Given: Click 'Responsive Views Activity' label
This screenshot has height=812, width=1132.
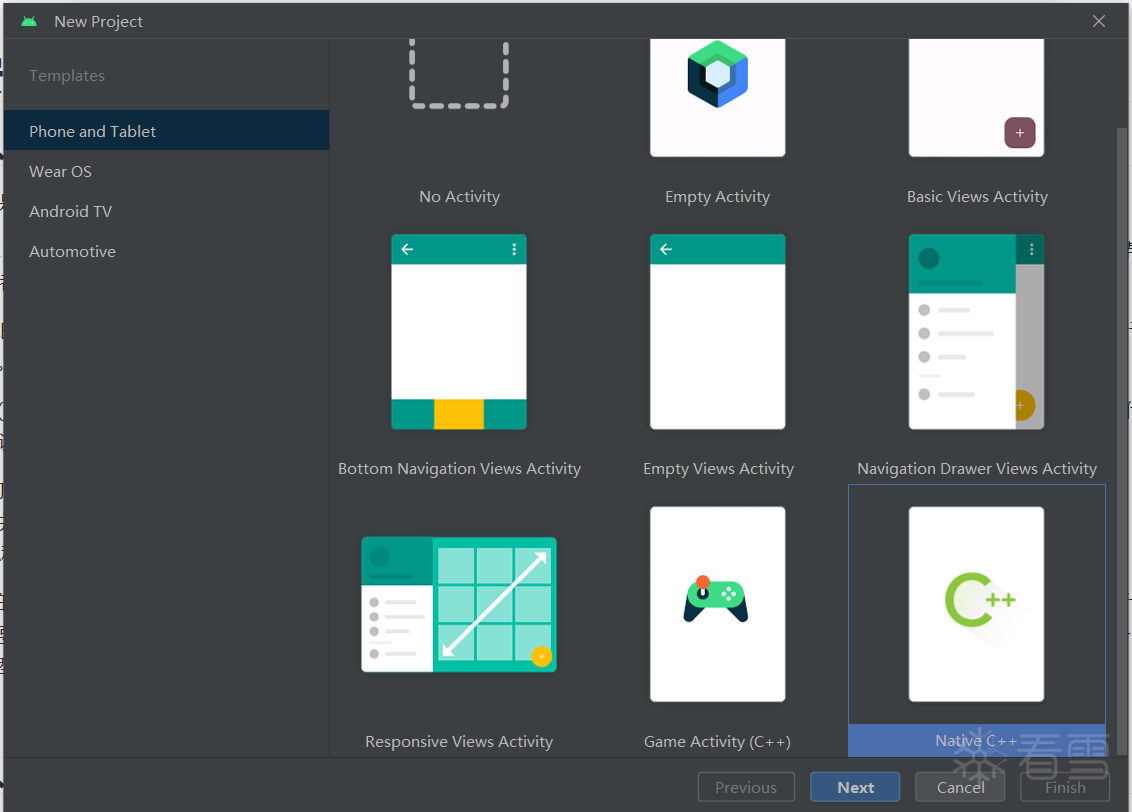Looking at the screenshot, I should tap(459, 742).
